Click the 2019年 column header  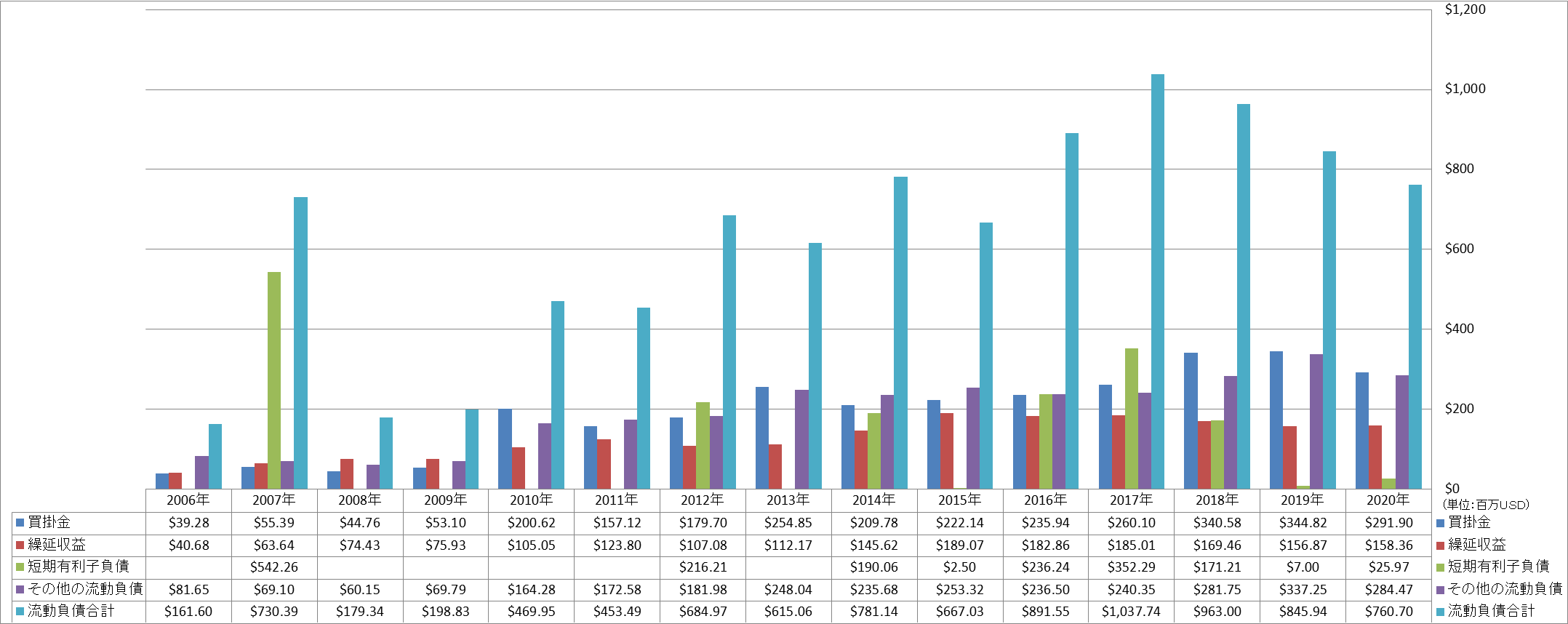(x=1303, y=500)
